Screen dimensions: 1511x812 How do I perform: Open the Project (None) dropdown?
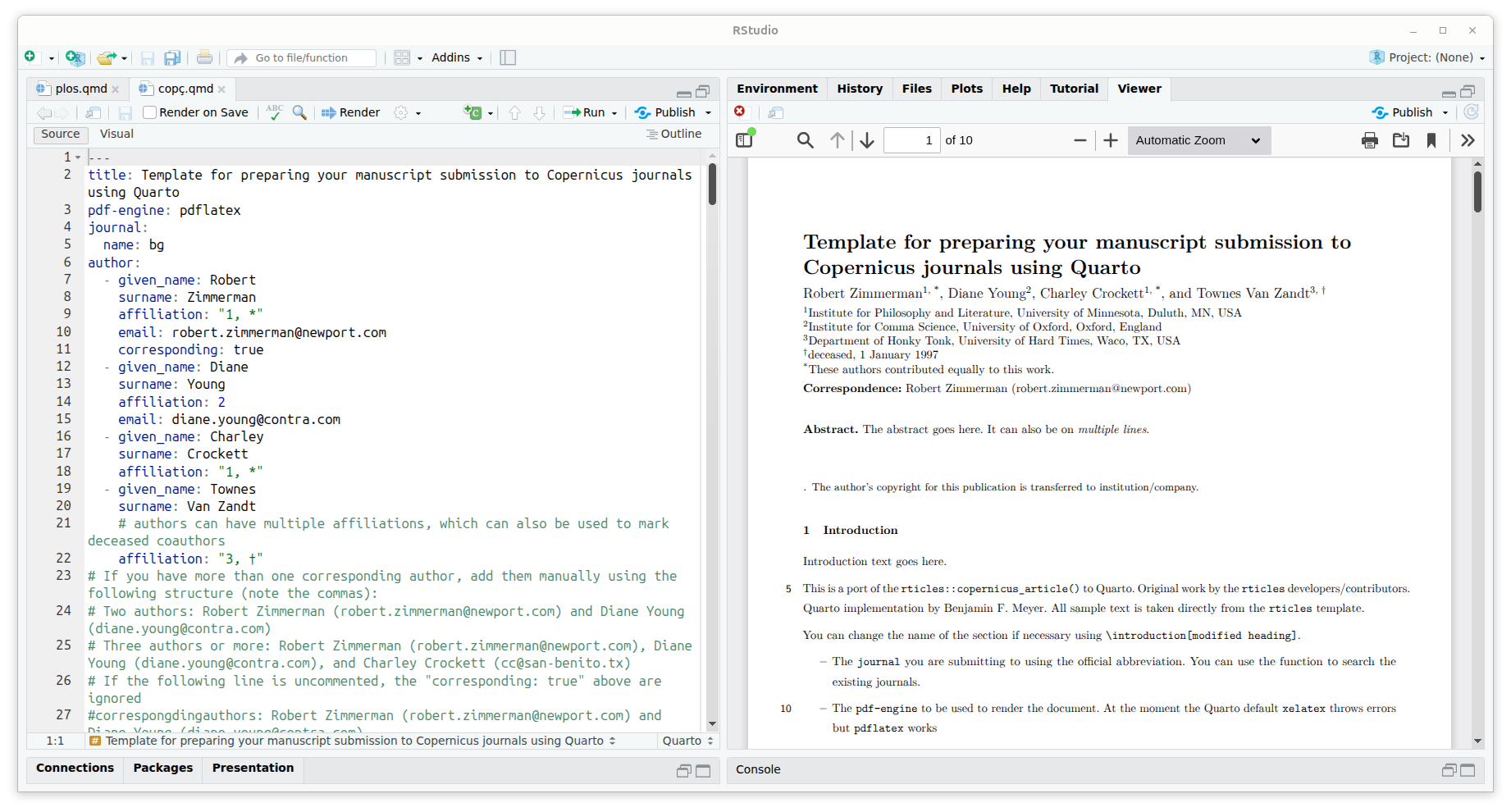(x=1427, y=57)
